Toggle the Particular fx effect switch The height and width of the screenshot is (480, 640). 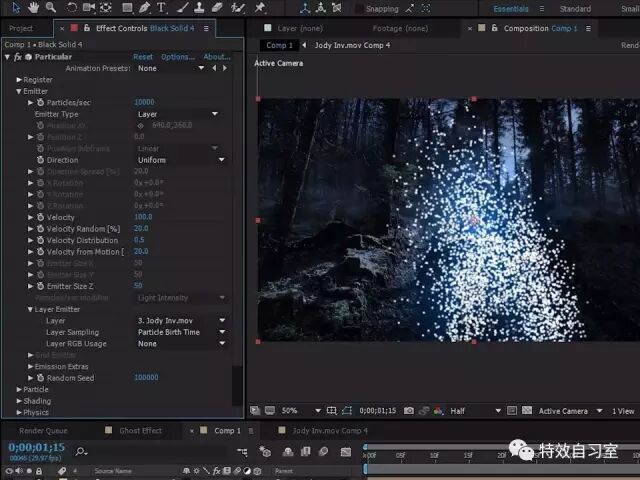(18, 57)
